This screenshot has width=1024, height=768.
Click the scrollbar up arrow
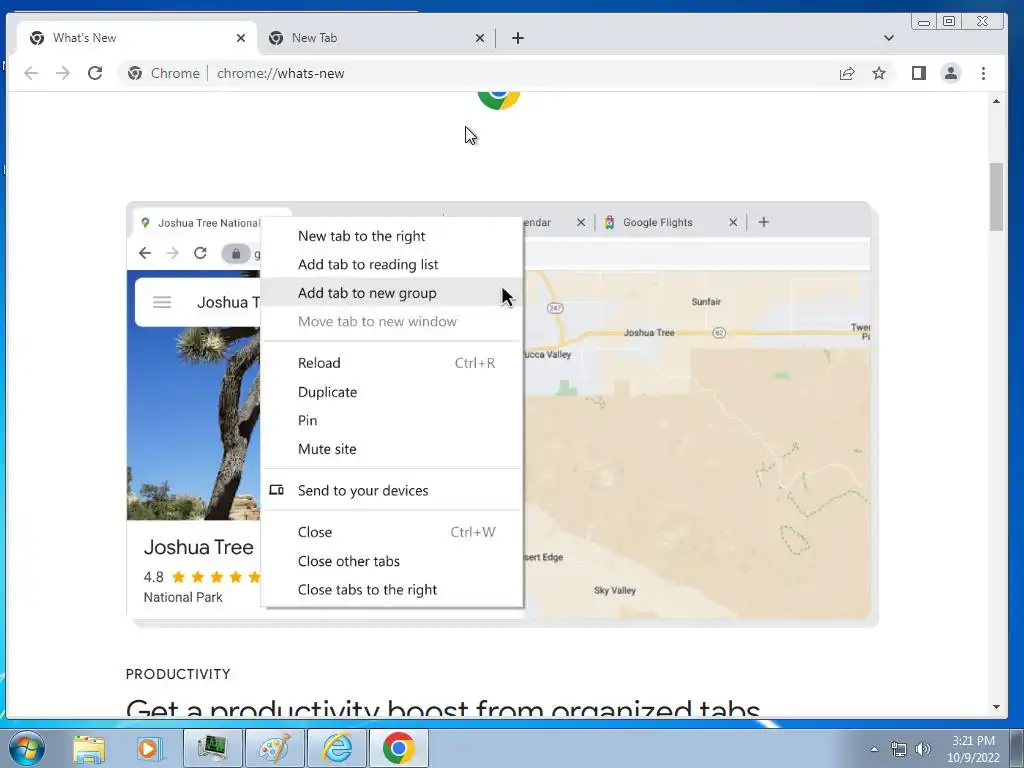click(x=996, y=101)
